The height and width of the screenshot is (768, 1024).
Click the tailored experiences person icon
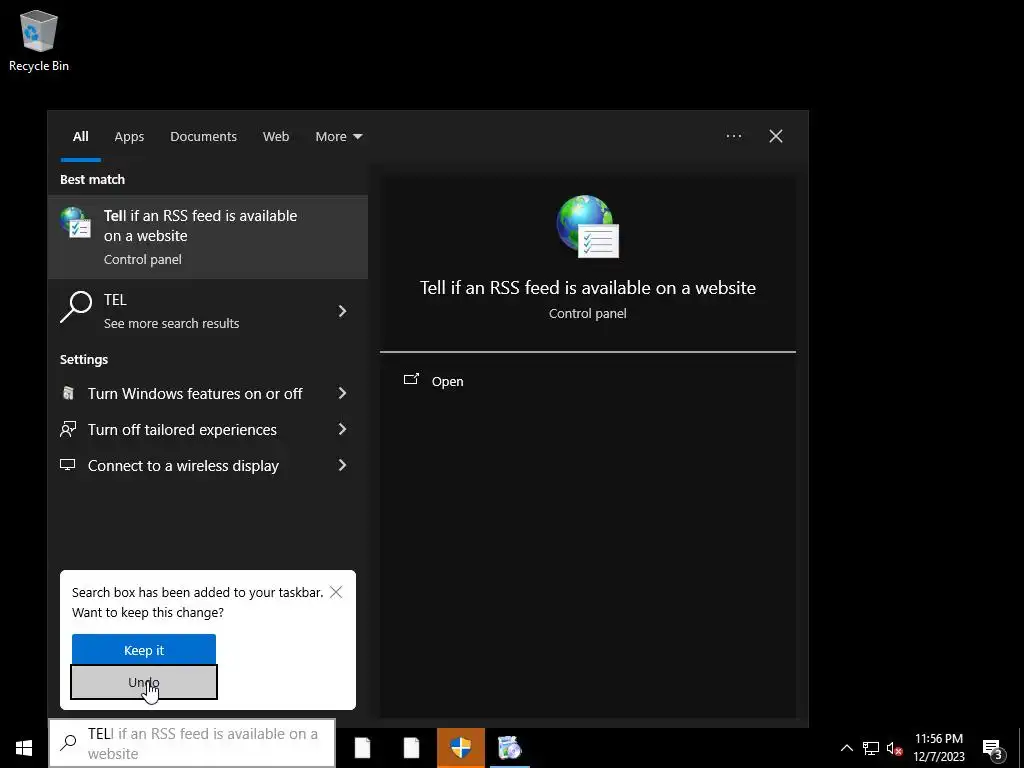coord(68,429)
